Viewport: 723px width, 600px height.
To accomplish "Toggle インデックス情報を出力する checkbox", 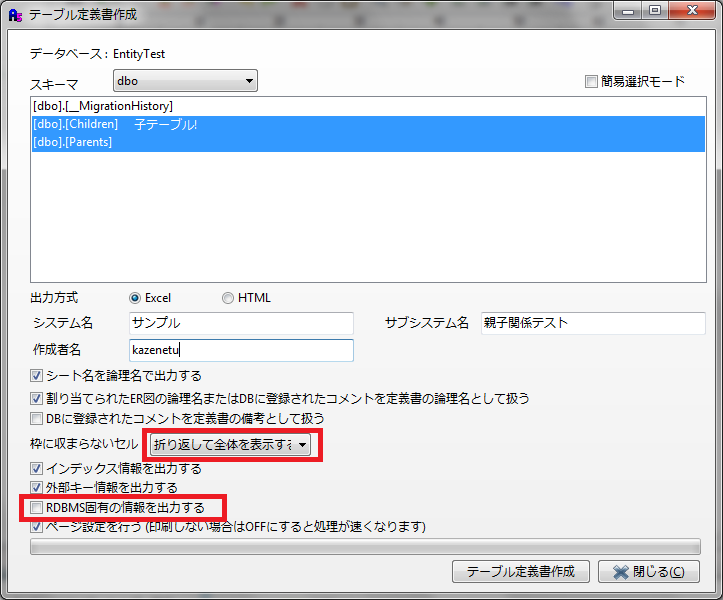I will (x=36, y=469).
